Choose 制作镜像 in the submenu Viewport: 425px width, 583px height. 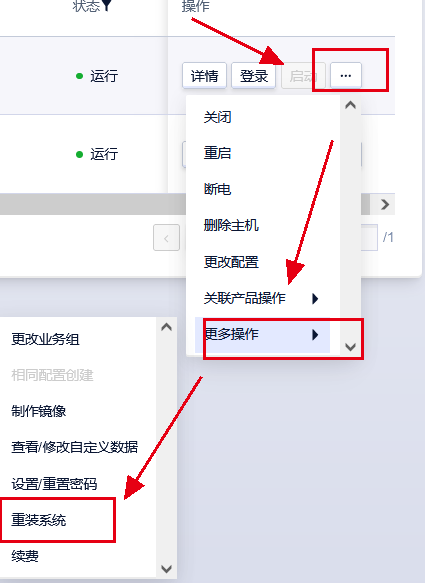point(39,411)
